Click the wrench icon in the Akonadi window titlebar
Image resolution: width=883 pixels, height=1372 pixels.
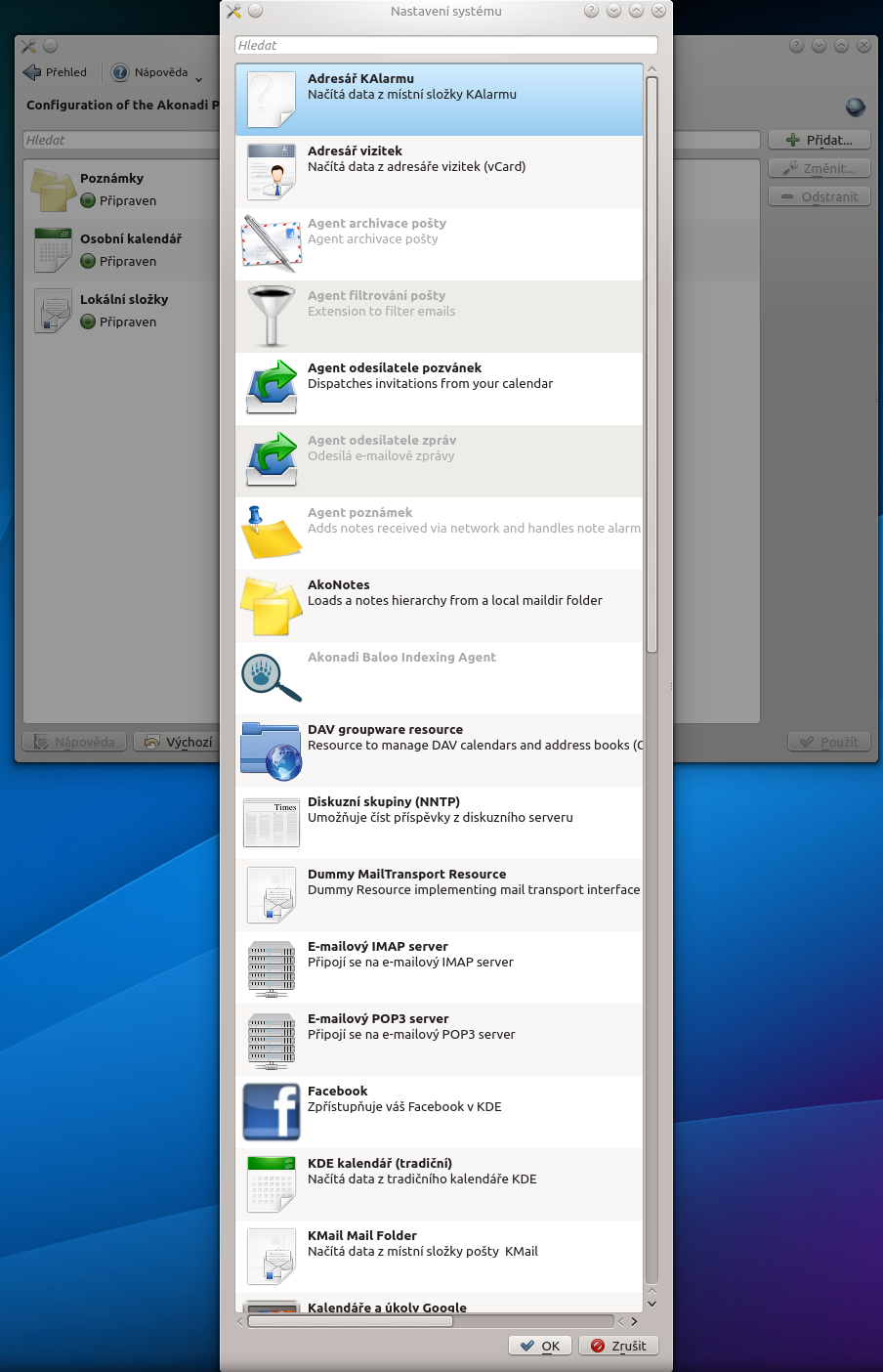(x=28, y=46)
